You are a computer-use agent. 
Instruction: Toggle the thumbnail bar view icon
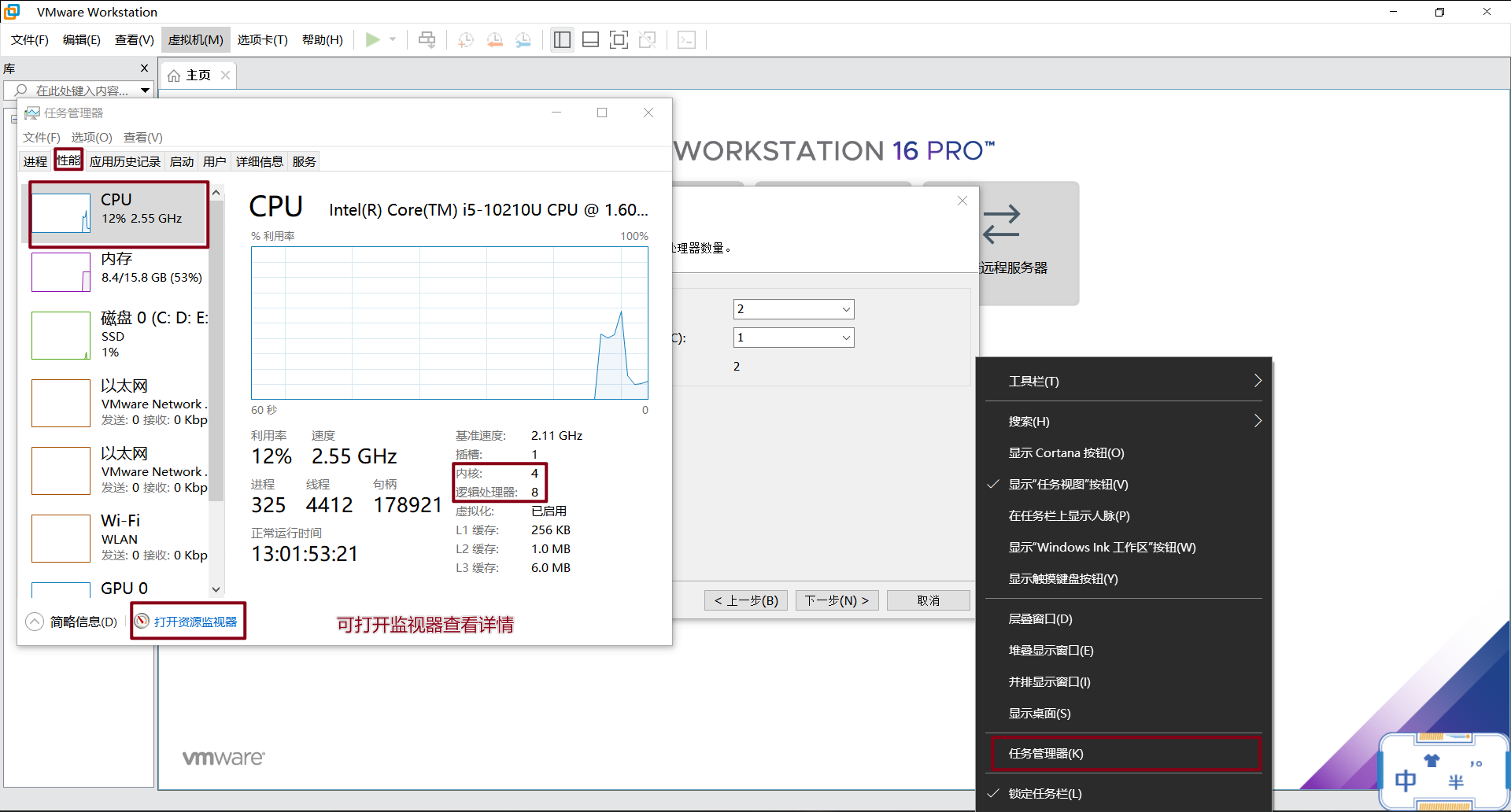pos(590,39)
